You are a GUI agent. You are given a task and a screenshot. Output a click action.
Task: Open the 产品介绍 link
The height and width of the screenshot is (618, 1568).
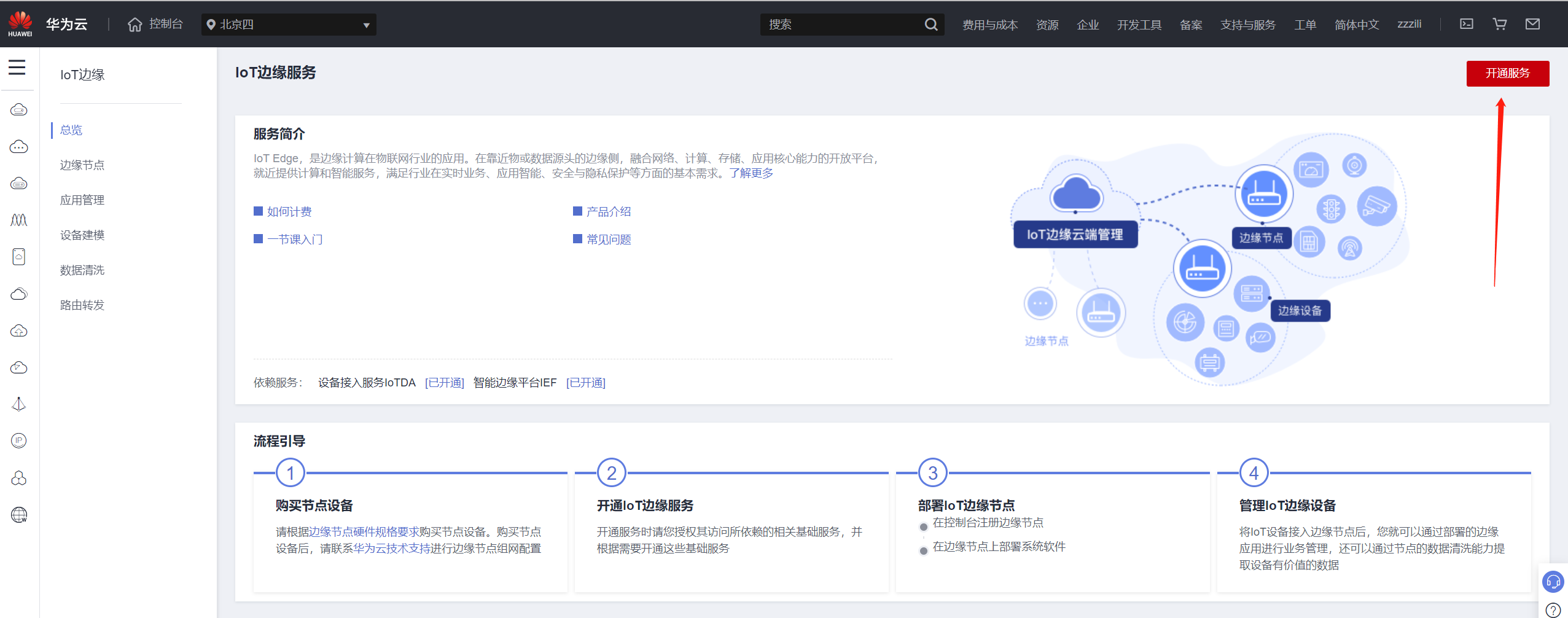609,212
